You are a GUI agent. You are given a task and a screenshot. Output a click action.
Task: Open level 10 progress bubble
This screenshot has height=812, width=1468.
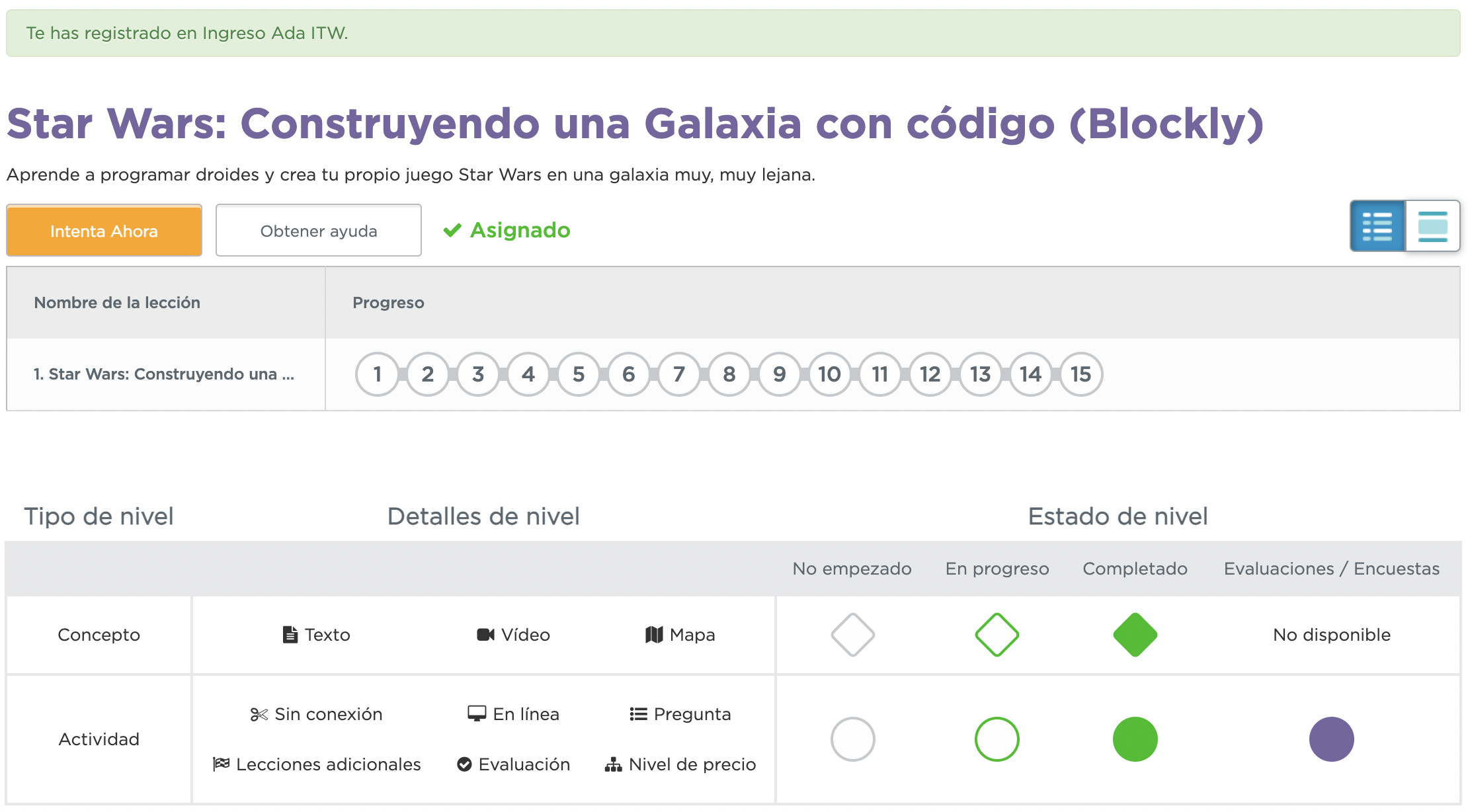(x=830, y=374)
